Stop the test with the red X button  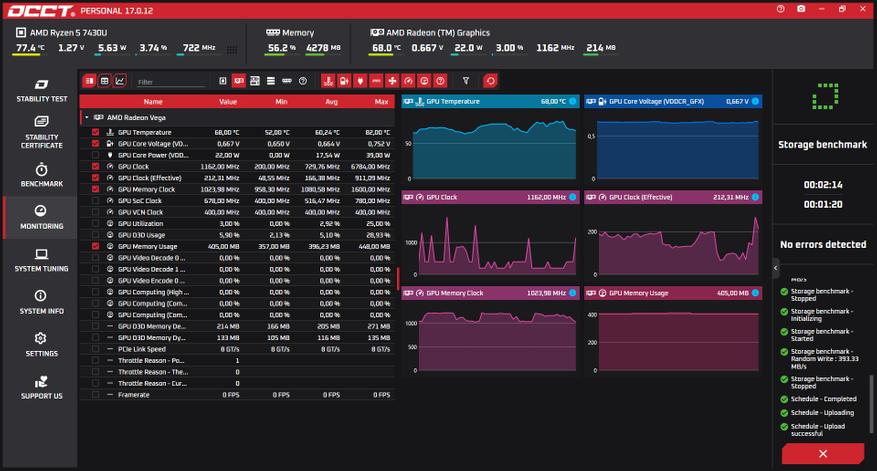click(x=823, y=454)
